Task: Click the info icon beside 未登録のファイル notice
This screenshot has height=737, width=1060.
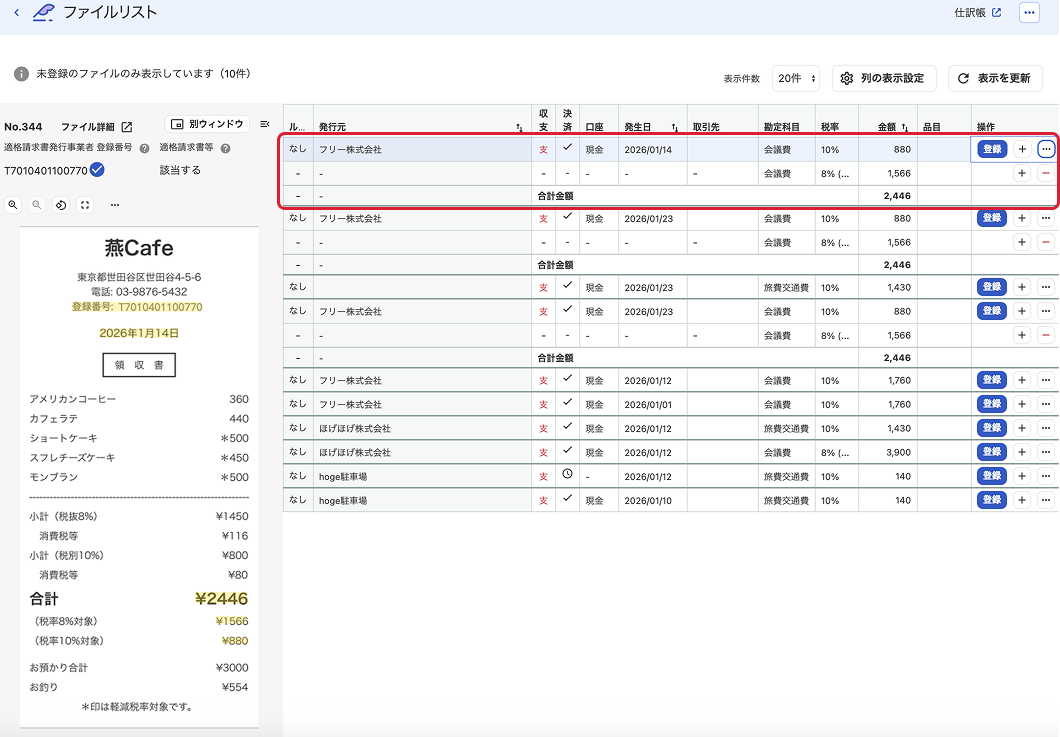Action: 22,74
